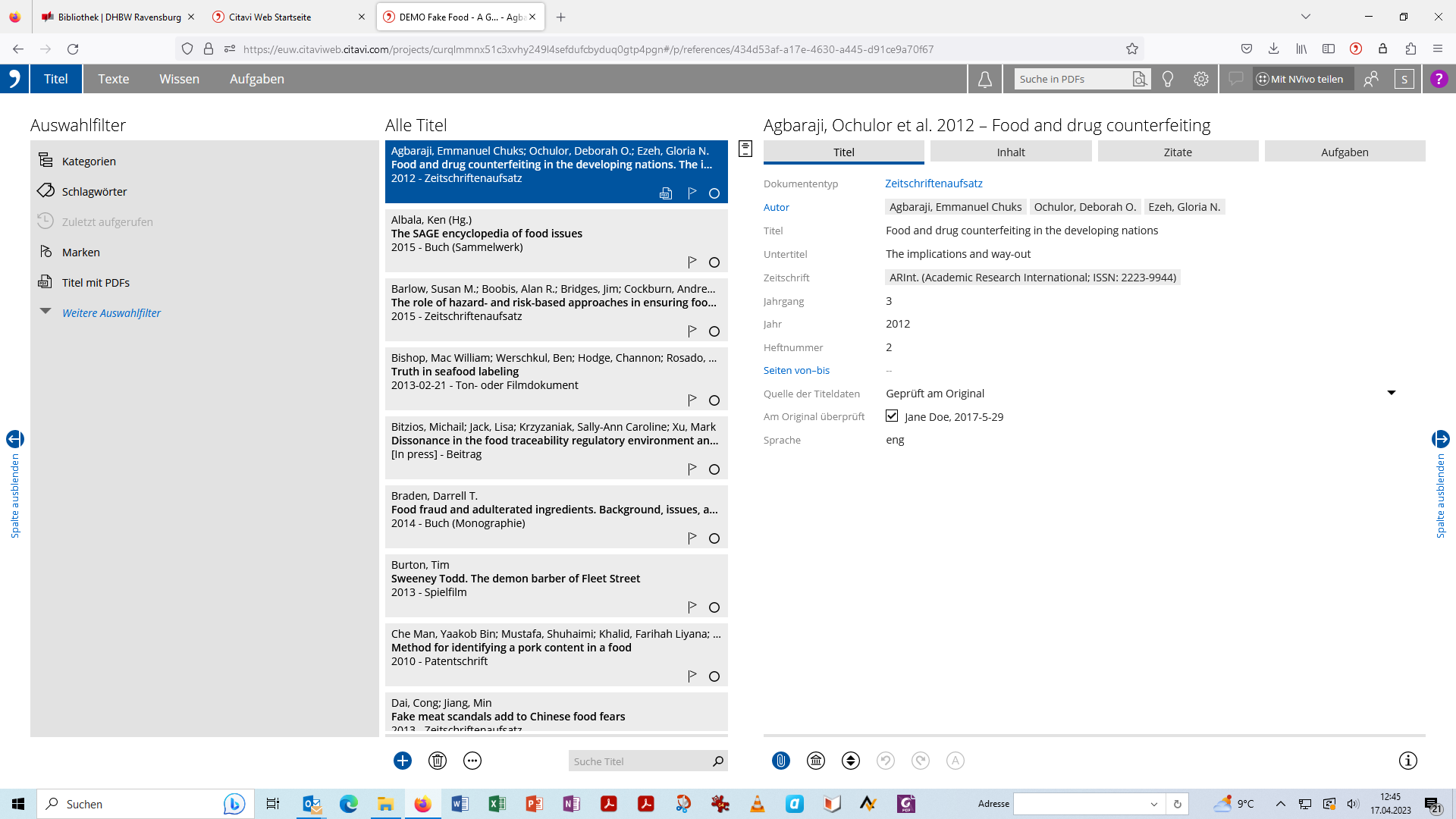Viewport: 1456px width, 819px height.
Task: Open the chat speech bubble icon
Action: coord(1236,79)
